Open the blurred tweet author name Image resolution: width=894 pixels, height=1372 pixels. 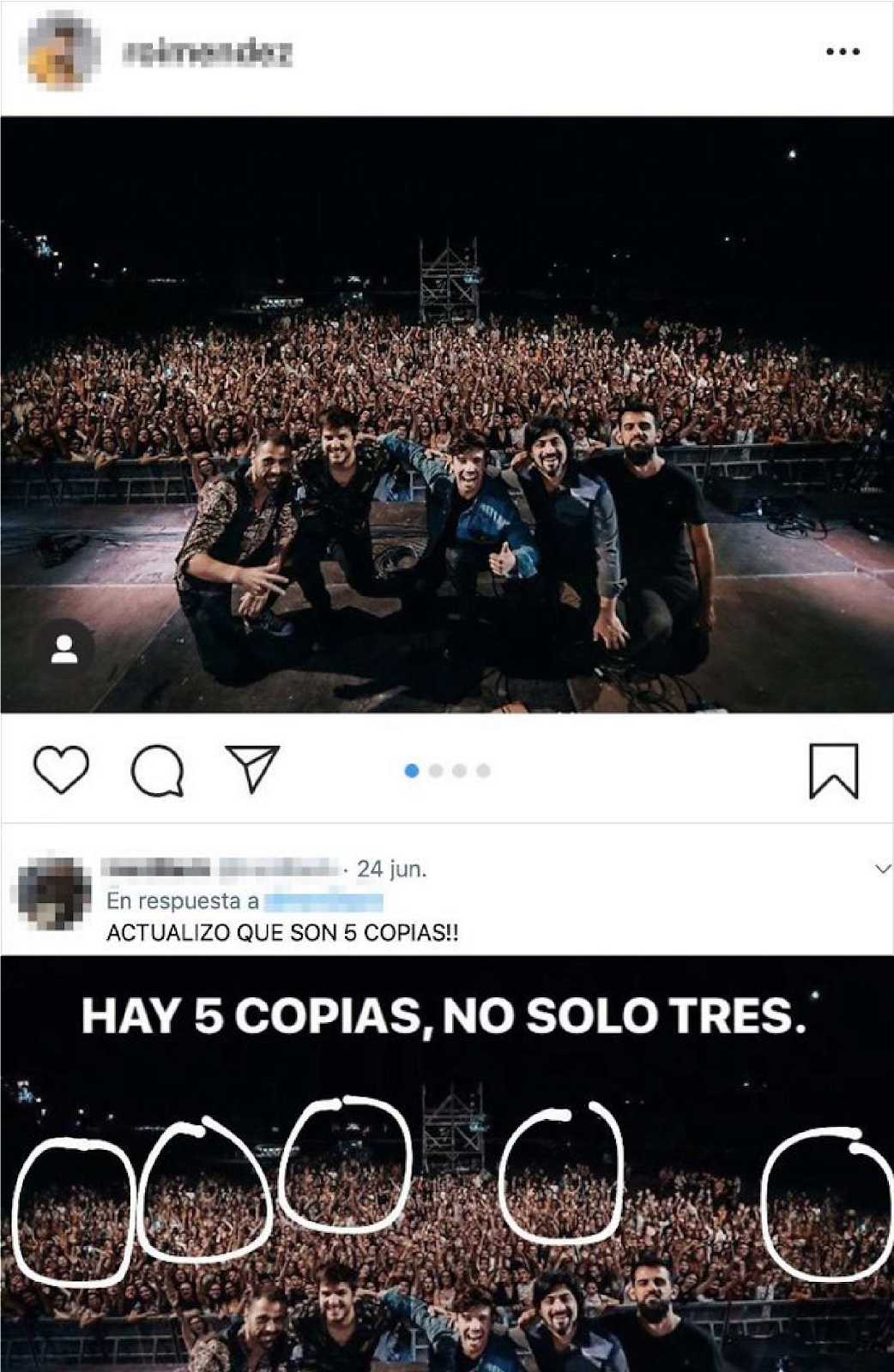click(x=219, y=870)
